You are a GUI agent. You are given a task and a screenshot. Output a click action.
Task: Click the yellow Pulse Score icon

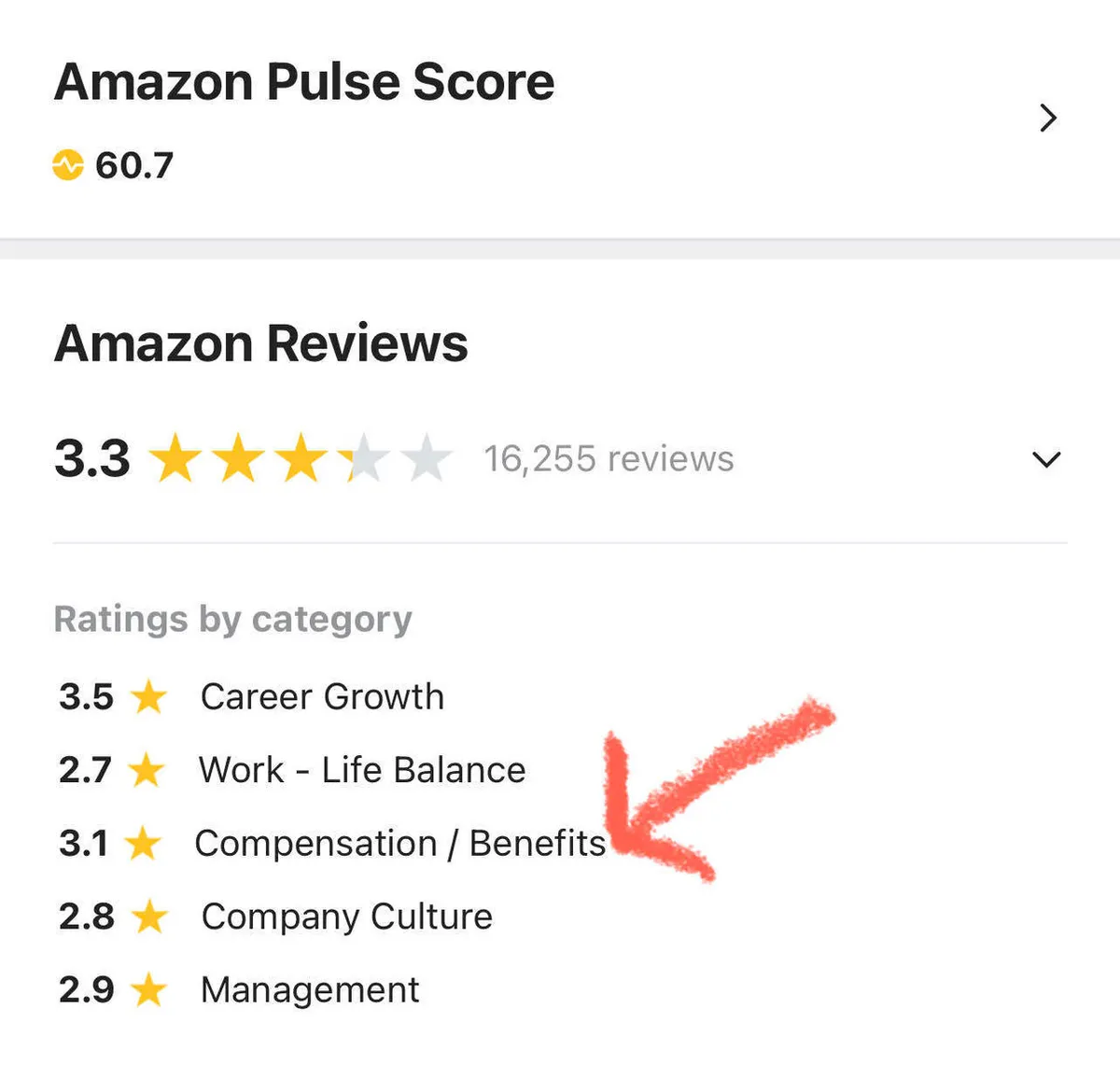[67, 165]
